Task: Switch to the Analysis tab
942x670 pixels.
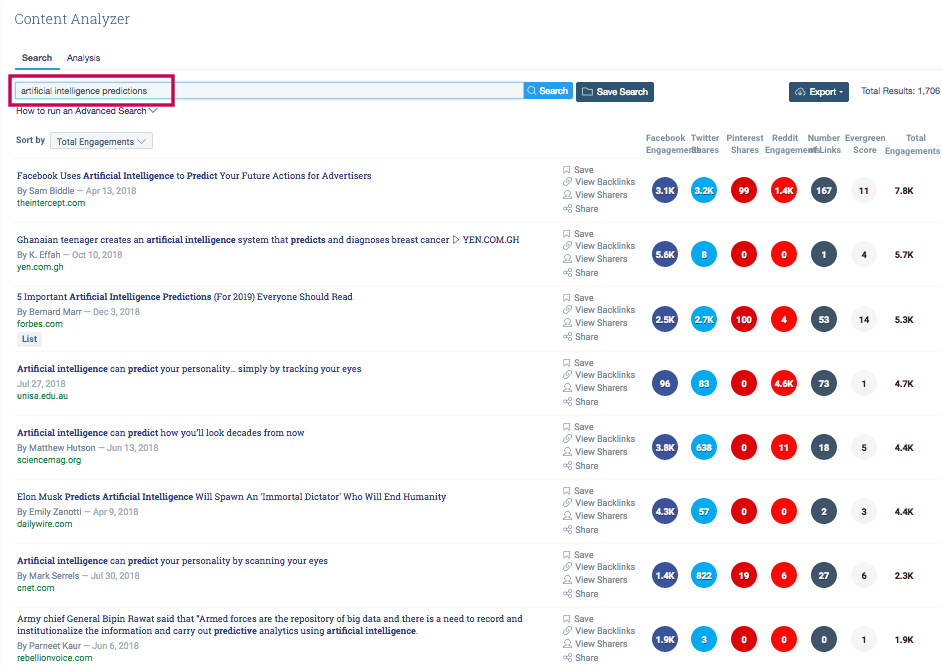Action: coord(83,57)
